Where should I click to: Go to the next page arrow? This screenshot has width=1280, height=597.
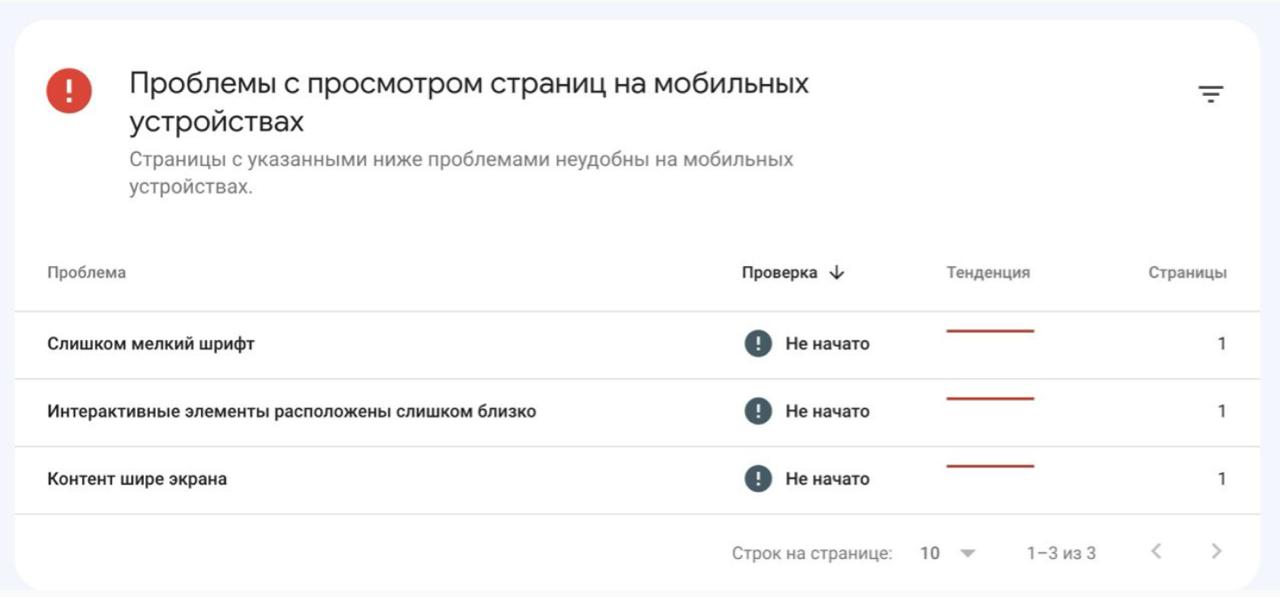pyautogui.click(x=1216, y=551)
